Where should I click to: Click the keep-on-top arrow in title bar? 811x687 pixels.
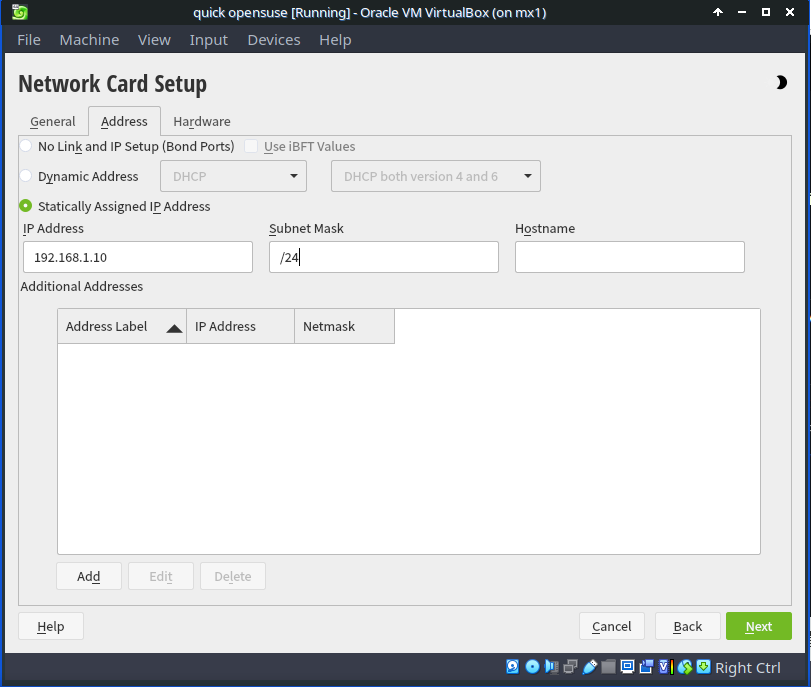[718, 12]
